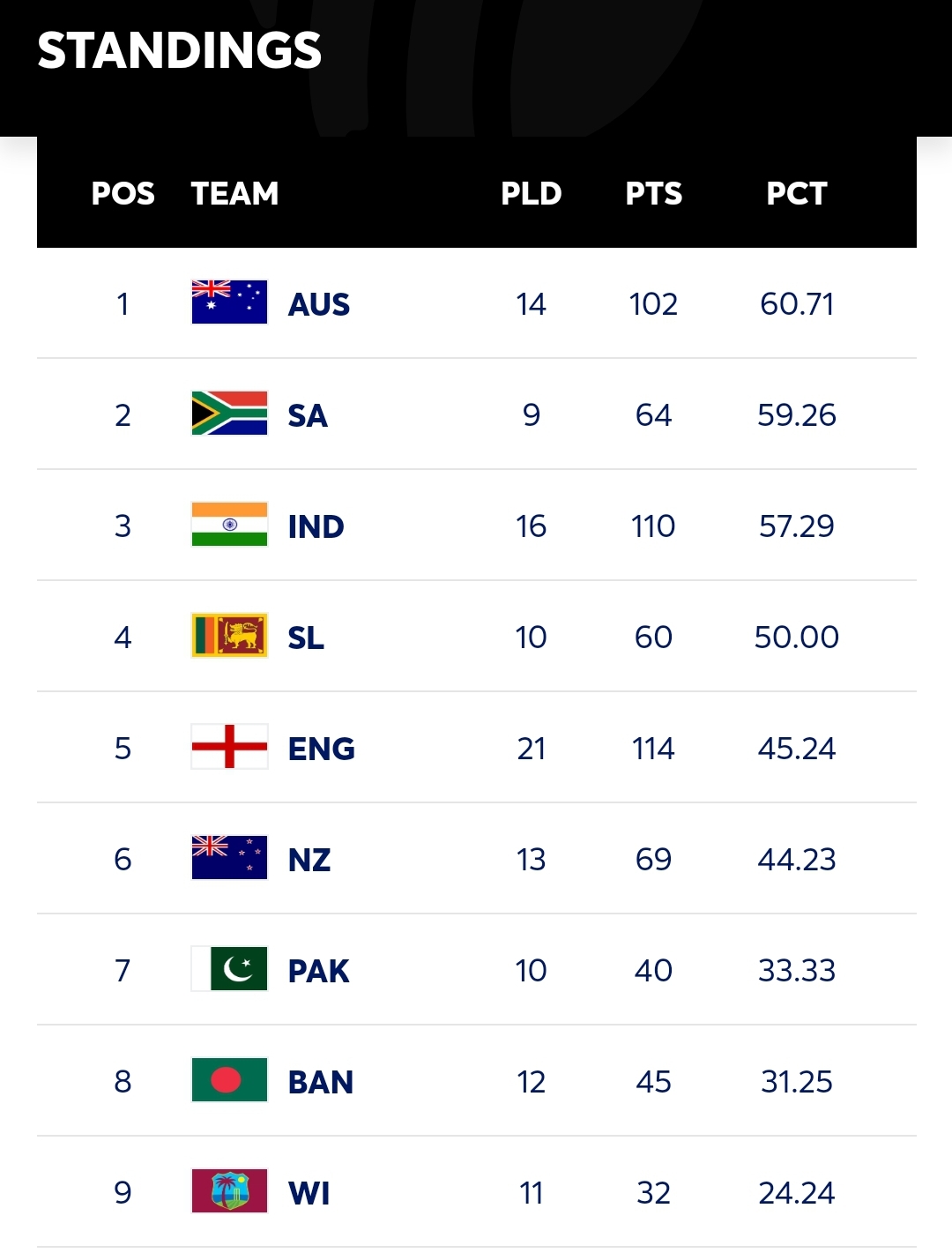
Task: Click the STANDINGS heading
Action: tap(180, 50)
